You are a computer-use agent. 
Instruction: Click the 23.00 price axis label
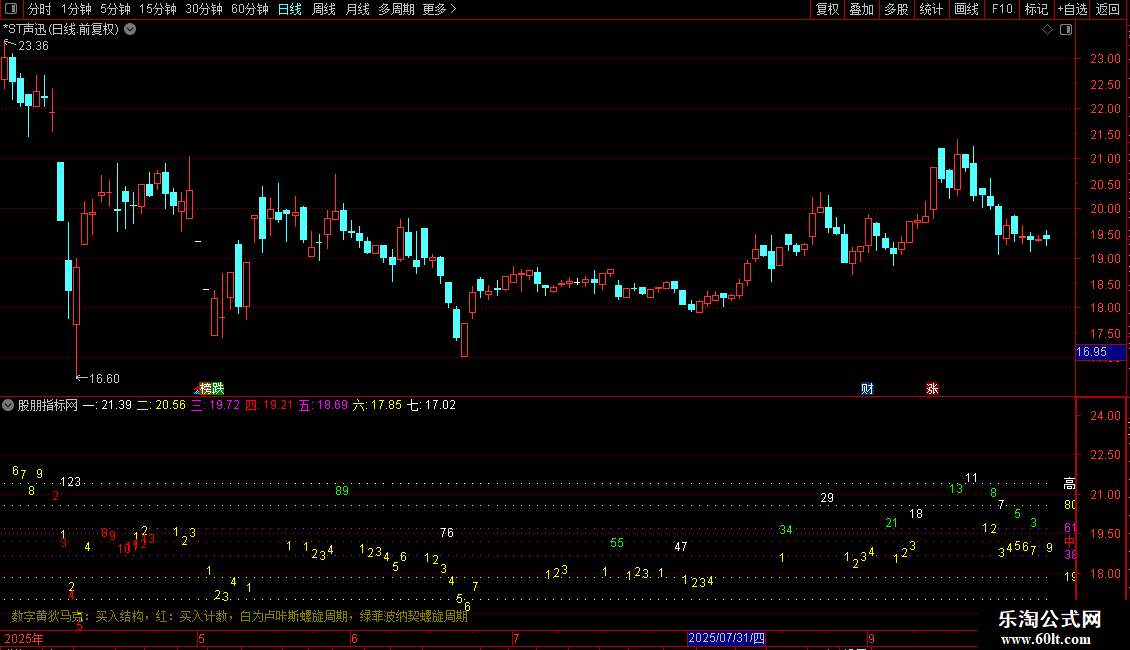(x=1105, y=59)
